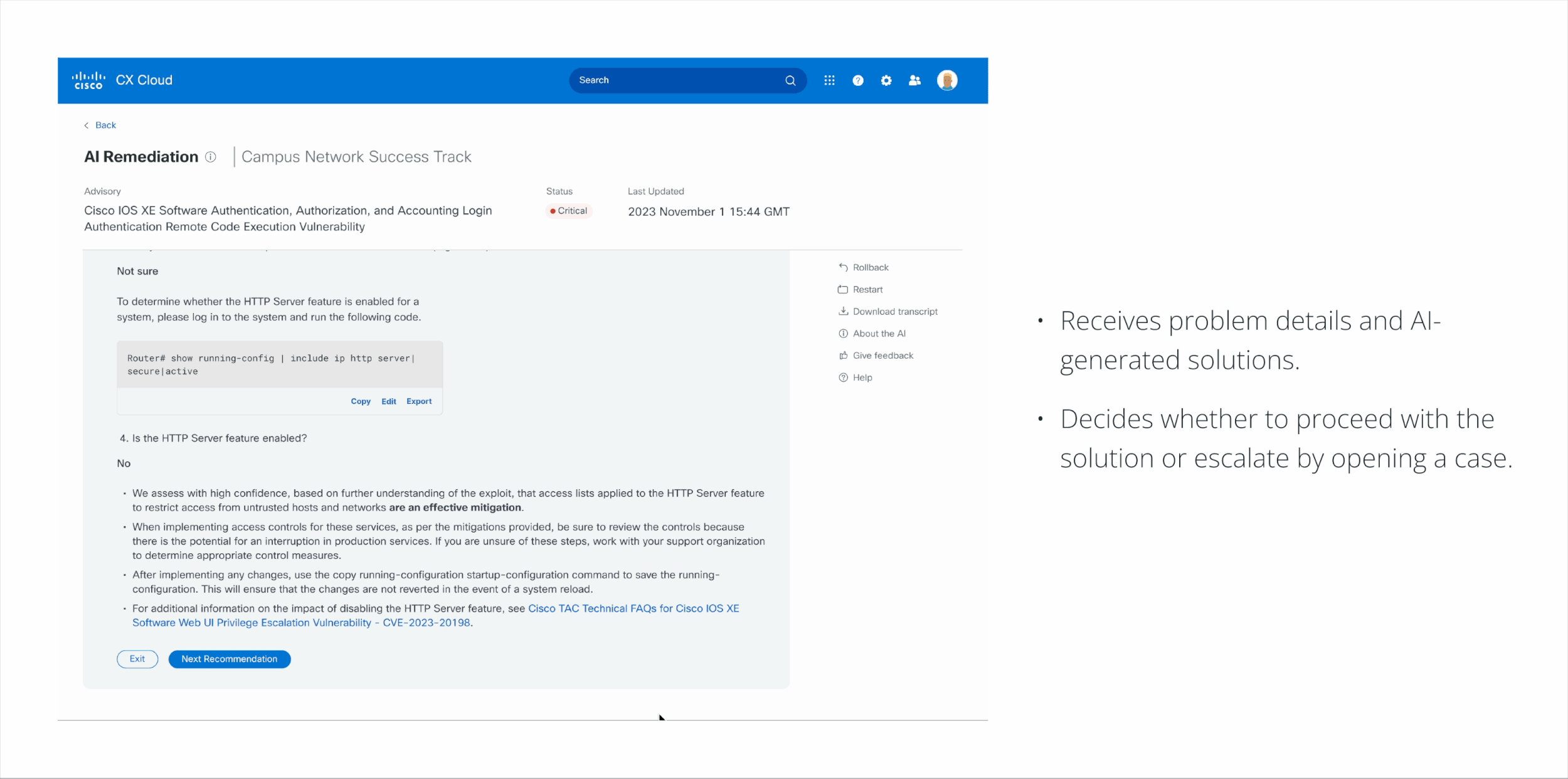Click the CX Cloud title text
The image size is (1568, 779).
pos(144,80)
